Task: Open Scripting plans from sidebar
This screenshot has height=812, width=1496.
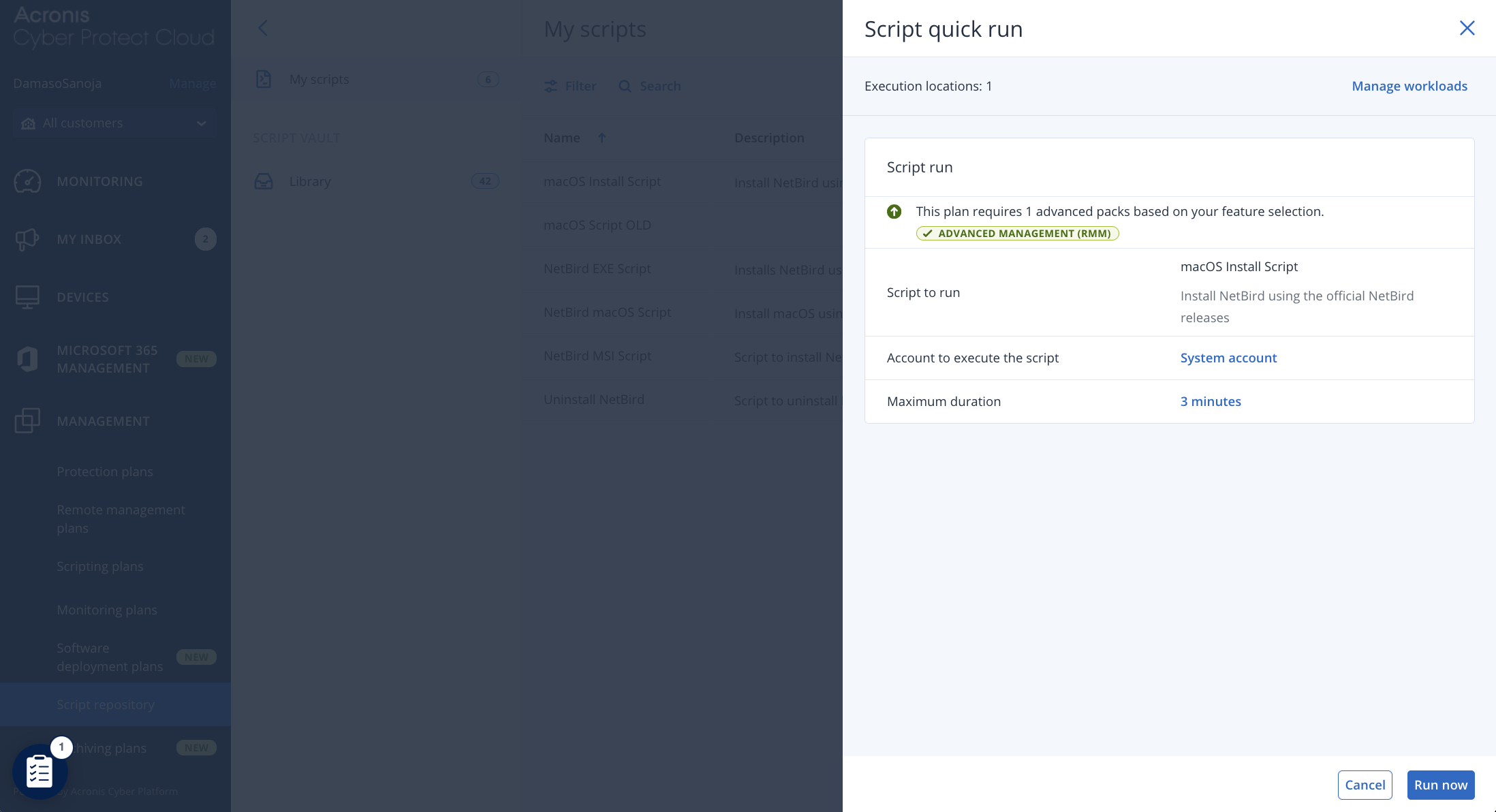Action: [x=99, y=566]
